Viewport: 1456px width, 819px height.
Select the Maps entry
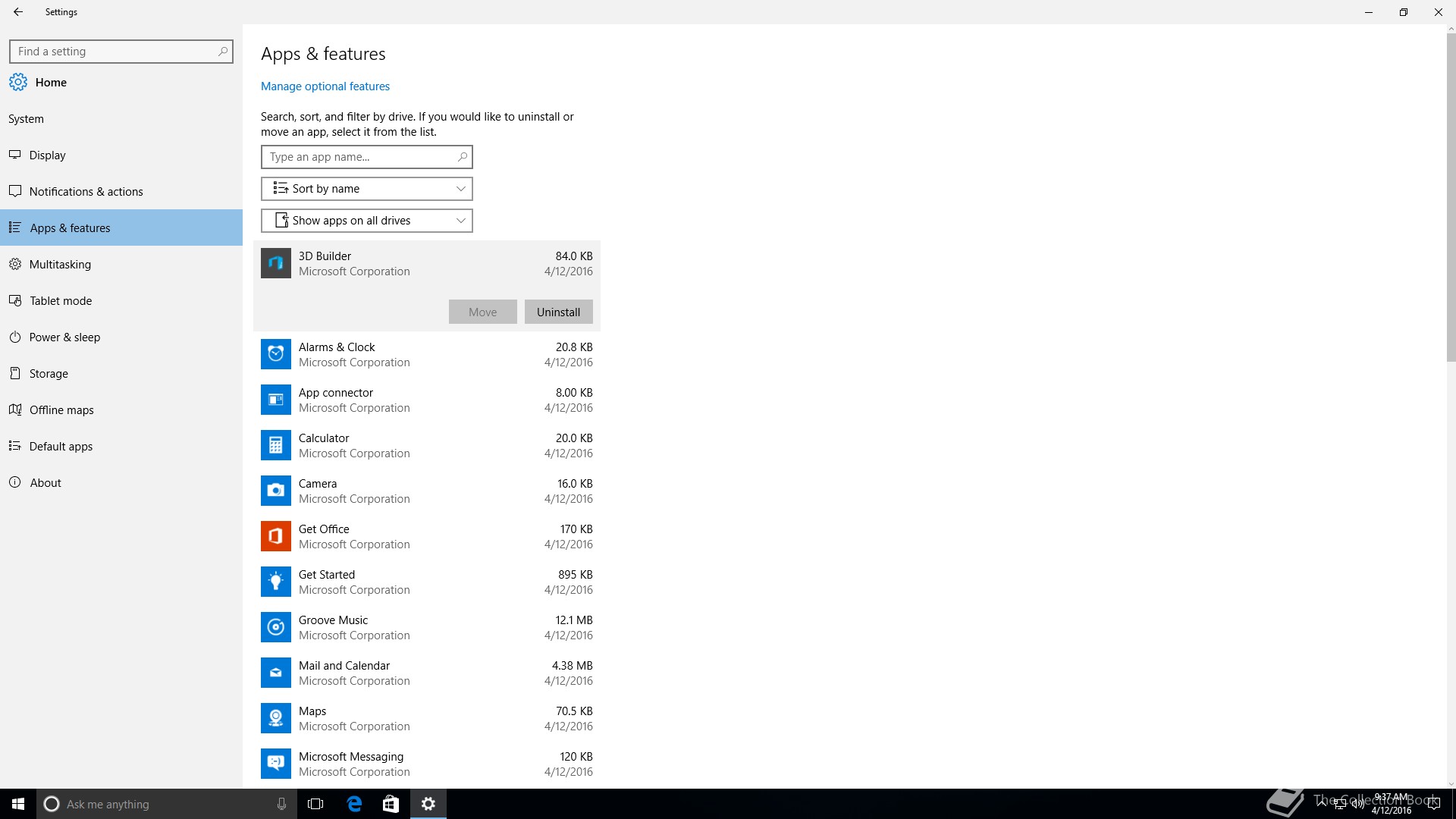427,718
